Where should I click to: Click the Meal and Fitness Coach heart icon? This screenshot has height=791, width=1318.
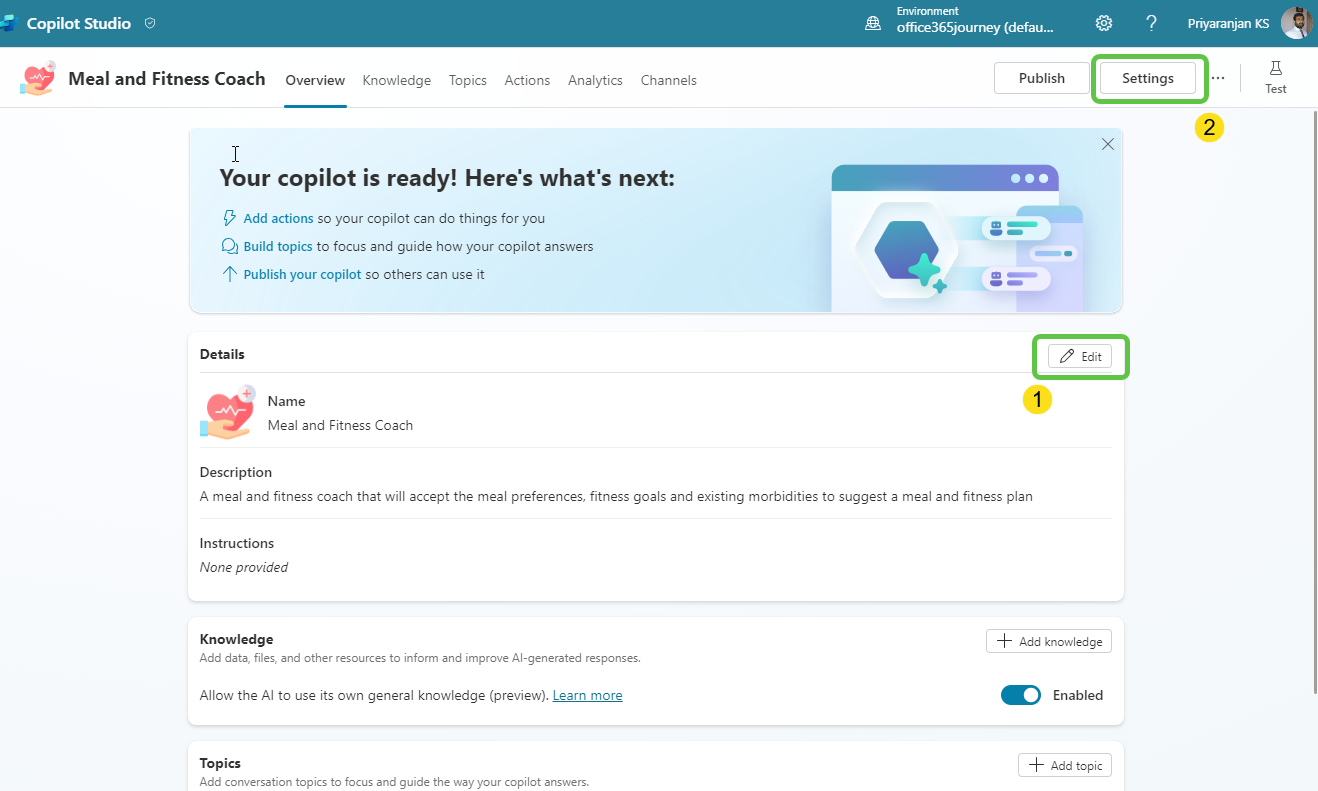click(x=38, y=79)
